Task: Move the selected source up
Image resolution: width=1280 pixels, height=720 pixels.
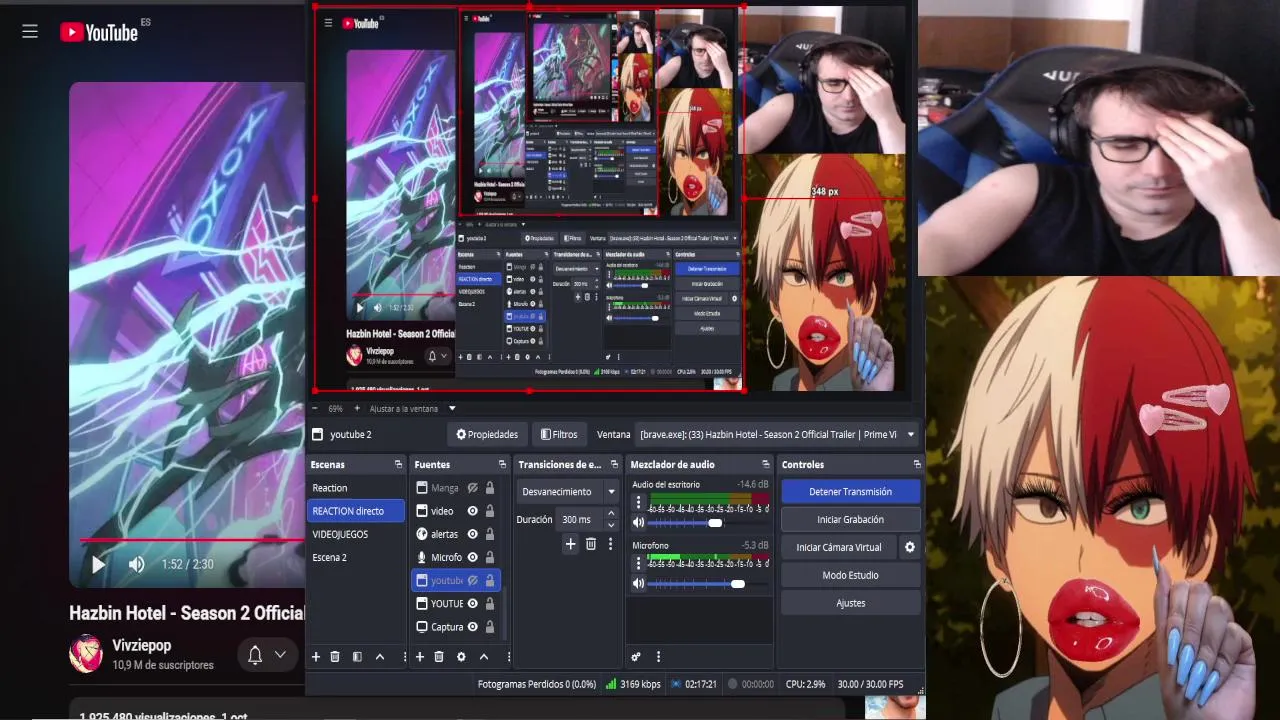Action: (484, 657)
